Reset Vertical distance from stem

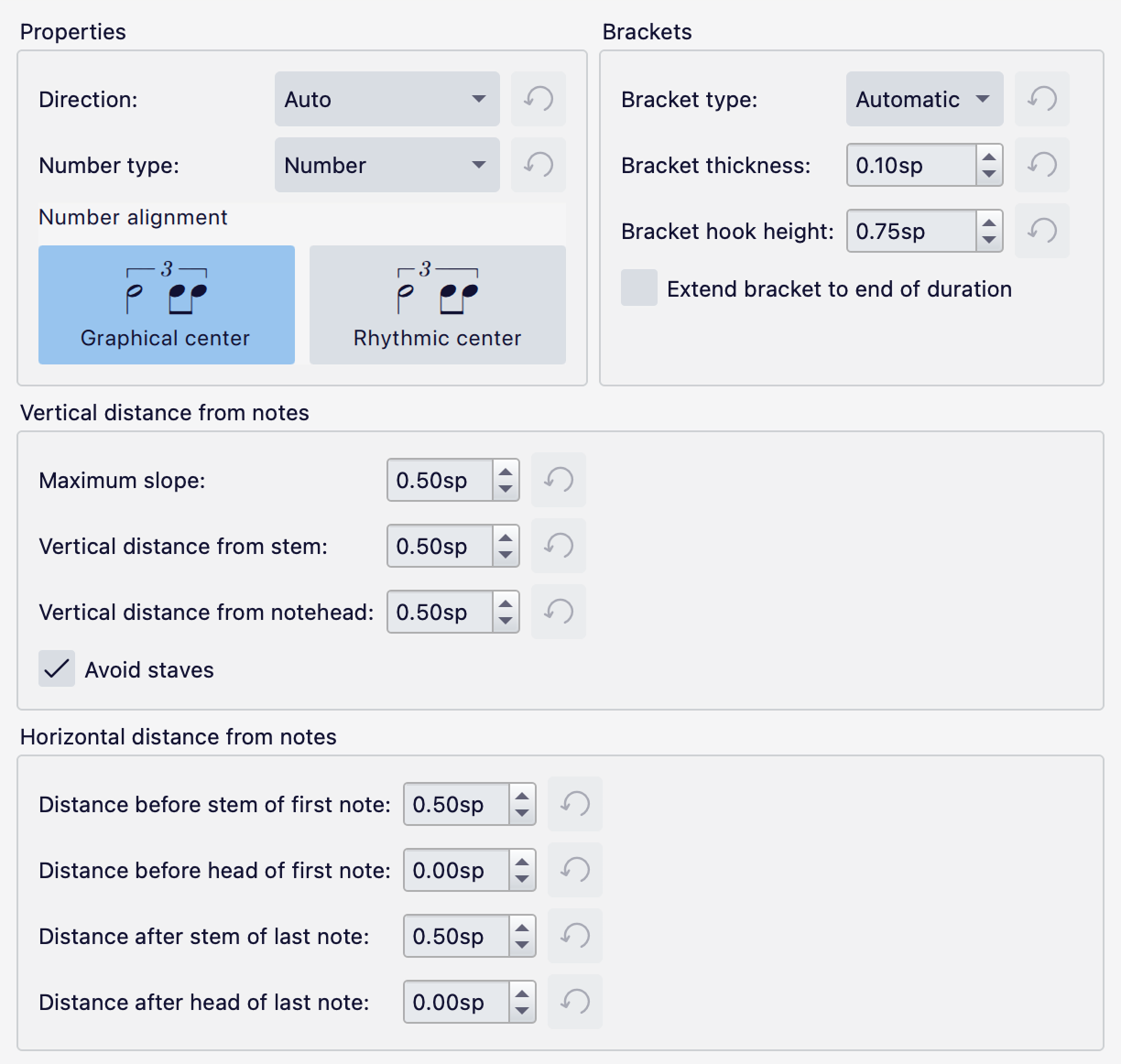coord(559,546)
